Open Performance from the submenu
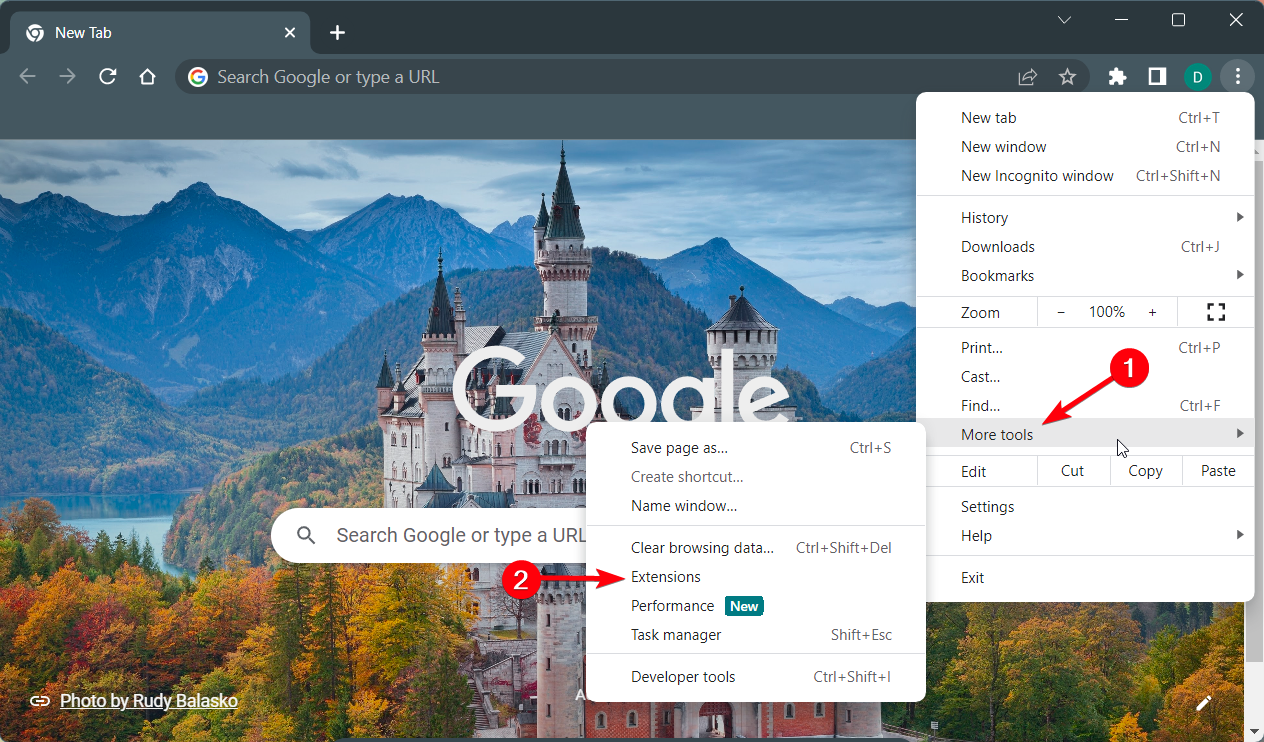The height and width of the screenshot is (742, 1264). (756, 606)
